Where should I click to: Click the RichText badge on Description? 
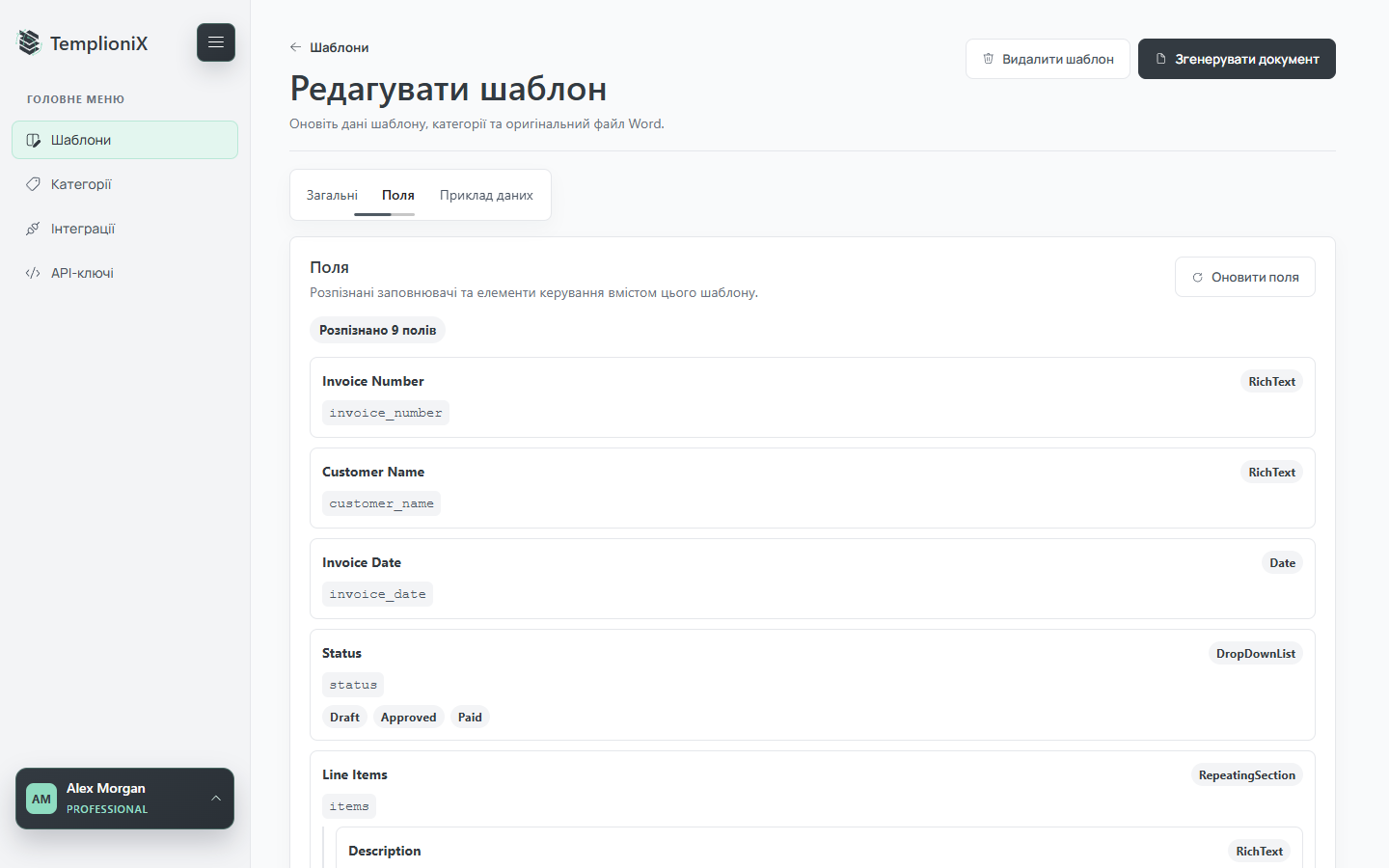click(x=1259, y=852)
